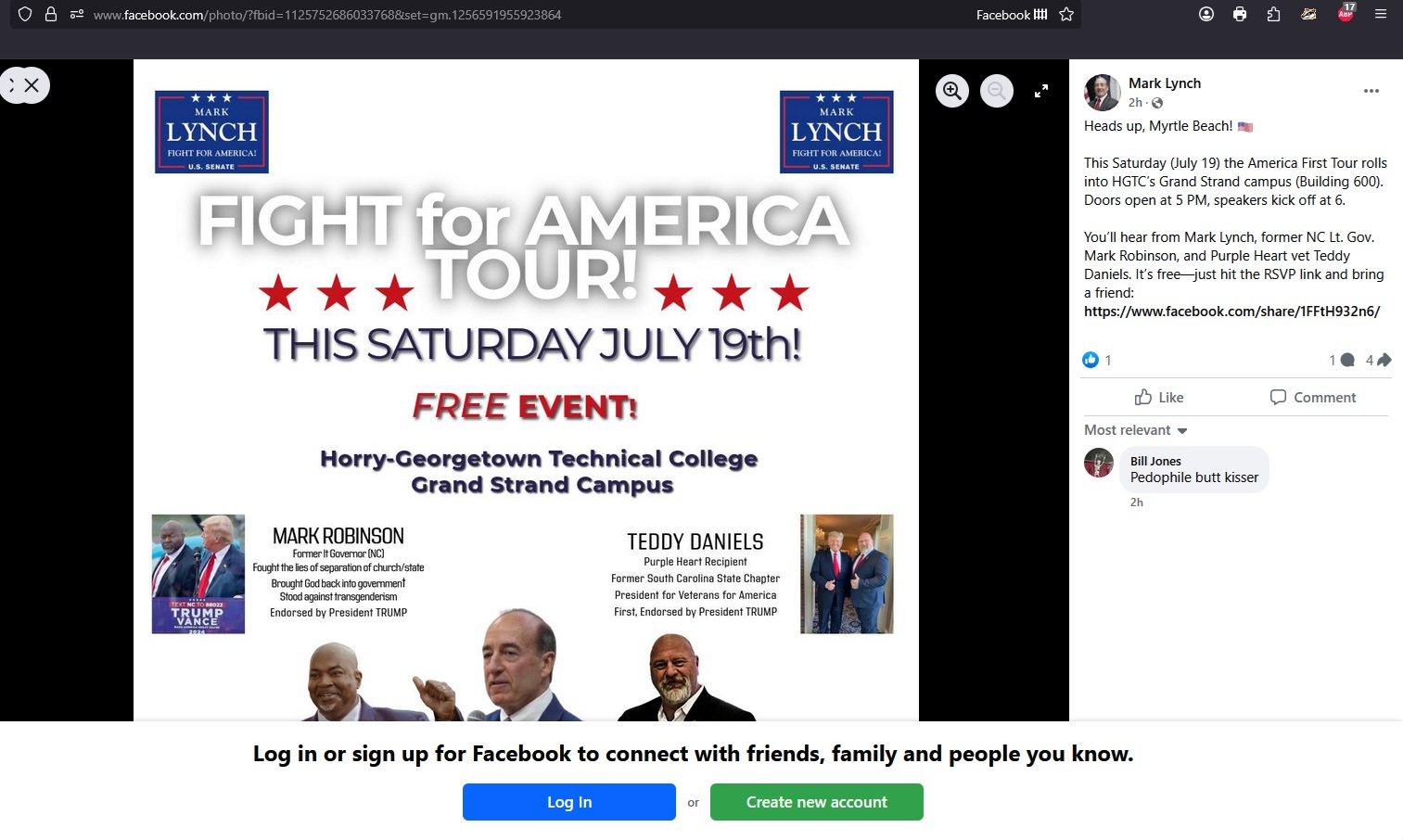Close the photo viewer
Image resolution: width=1403 pixels, height=840 pixels.
(32, 85)
